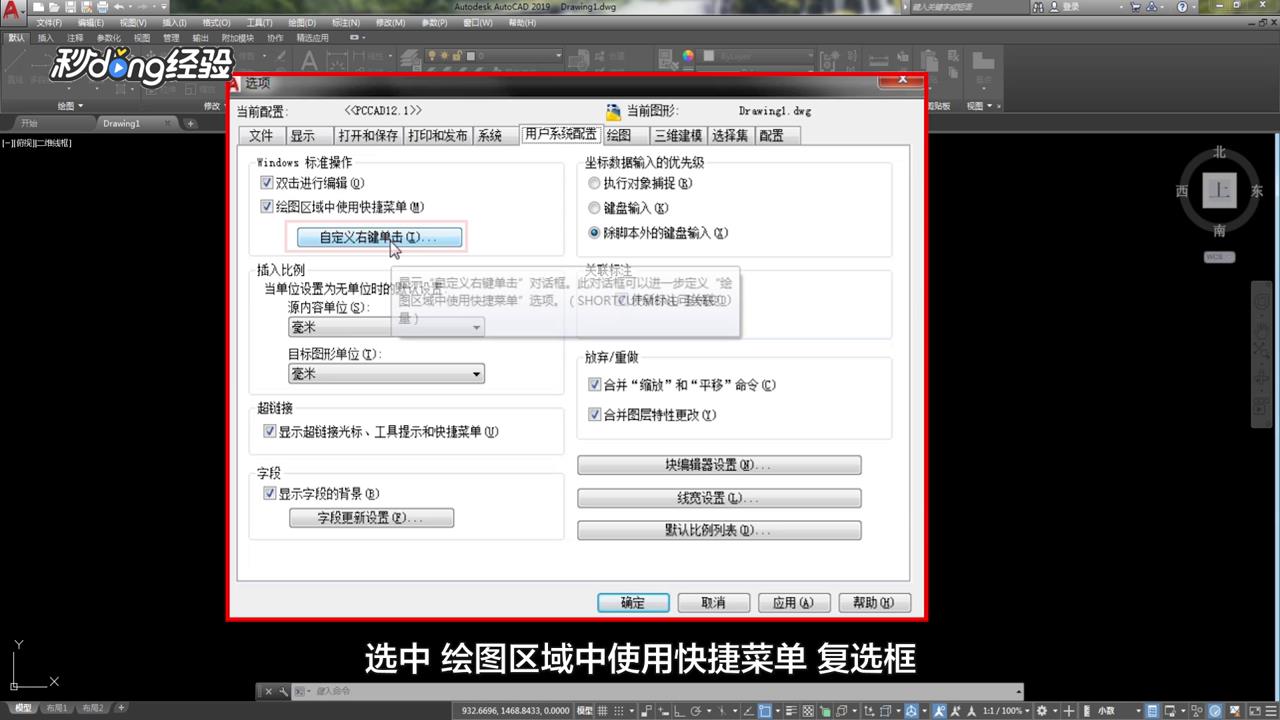Switch to the 打开和保存 tab
Screen dimensions: 1280x720
367,136
